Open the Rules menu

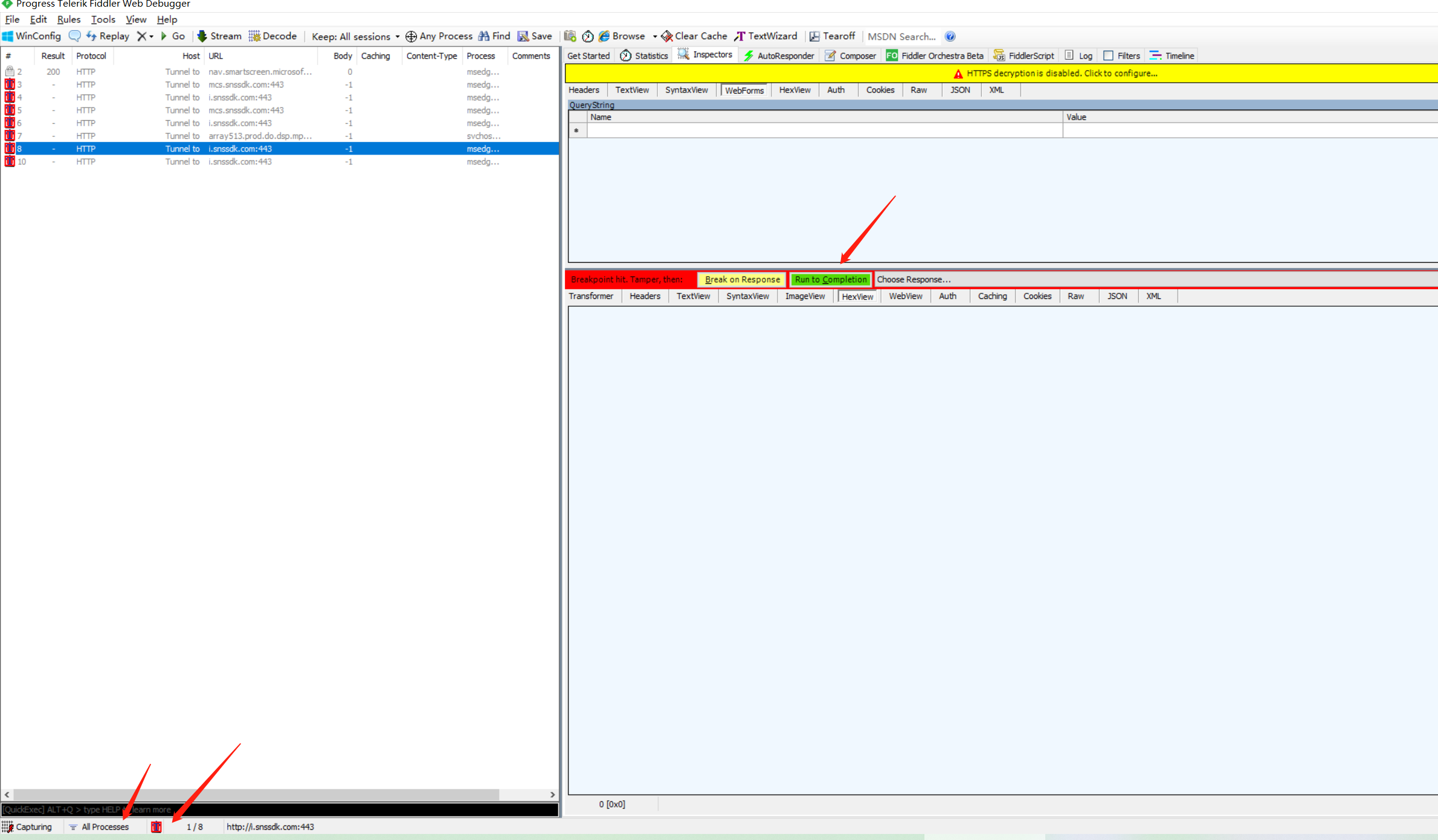pos(68,19)
